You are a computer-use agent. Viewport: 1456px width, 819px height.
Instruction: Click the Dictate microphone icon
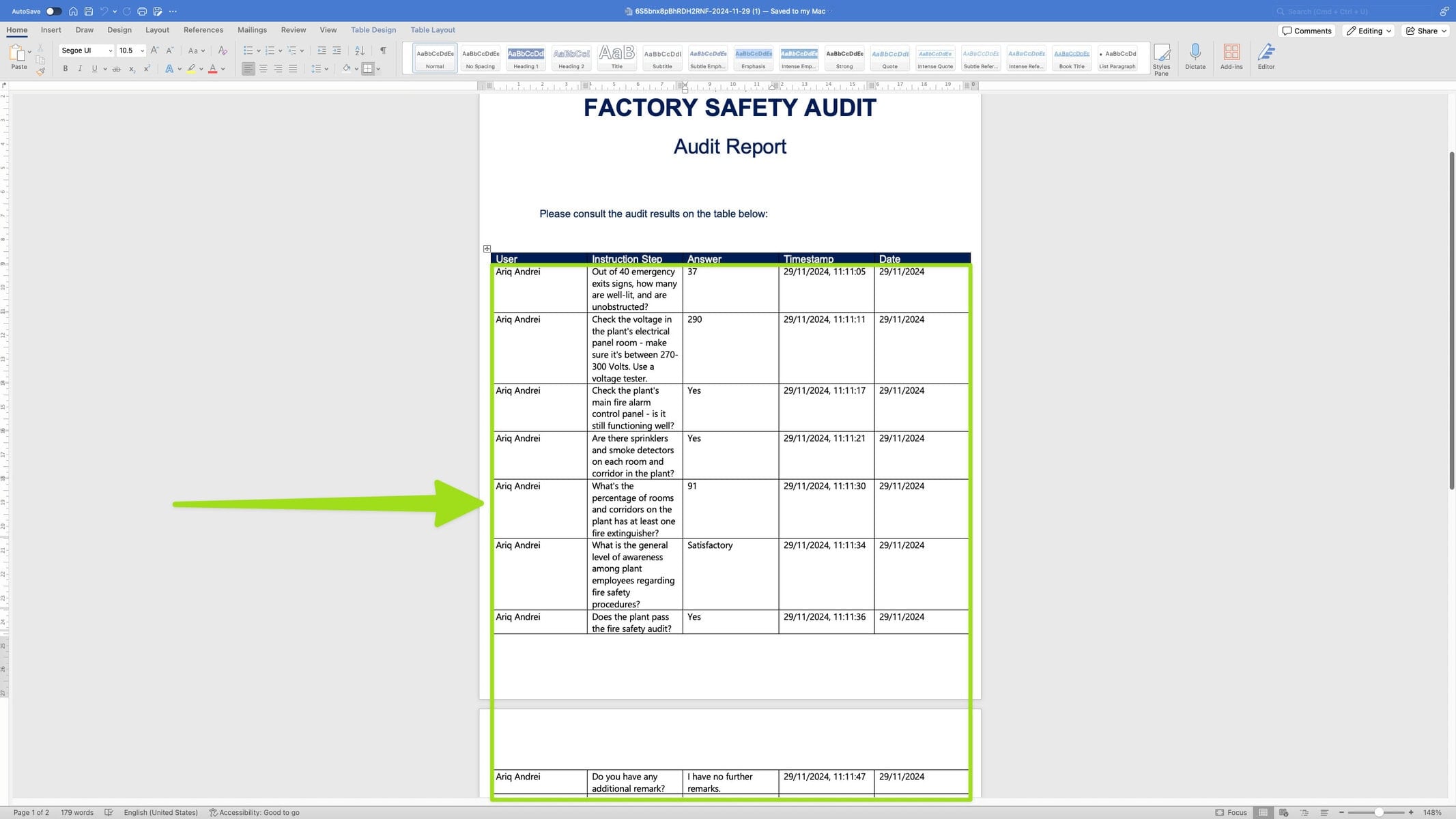pos(1195,57)
